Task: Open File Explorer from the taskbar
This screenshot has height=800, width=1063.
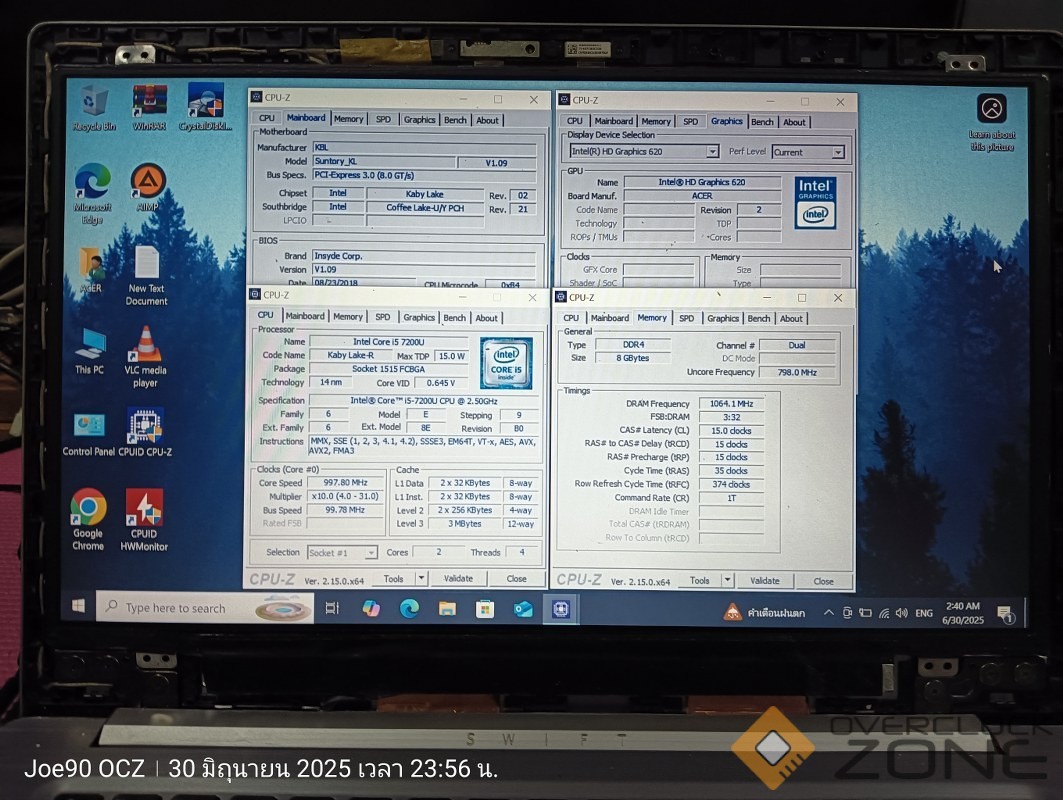Action: (447, 608)
